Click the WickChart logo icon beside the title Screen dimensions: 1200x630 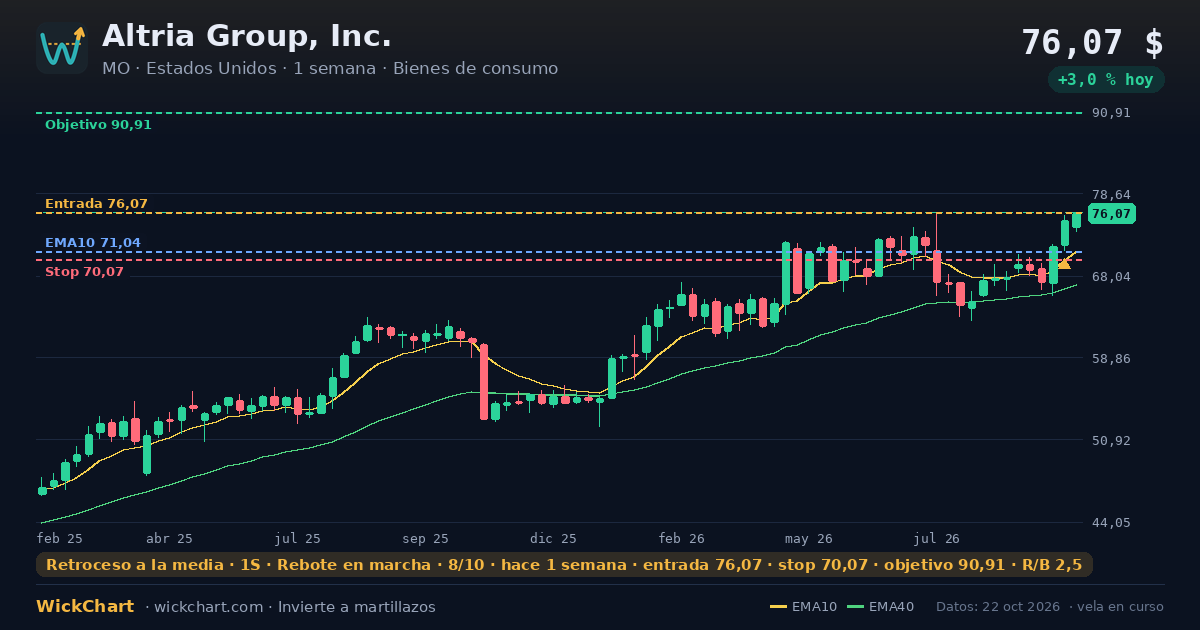[62, 48]
